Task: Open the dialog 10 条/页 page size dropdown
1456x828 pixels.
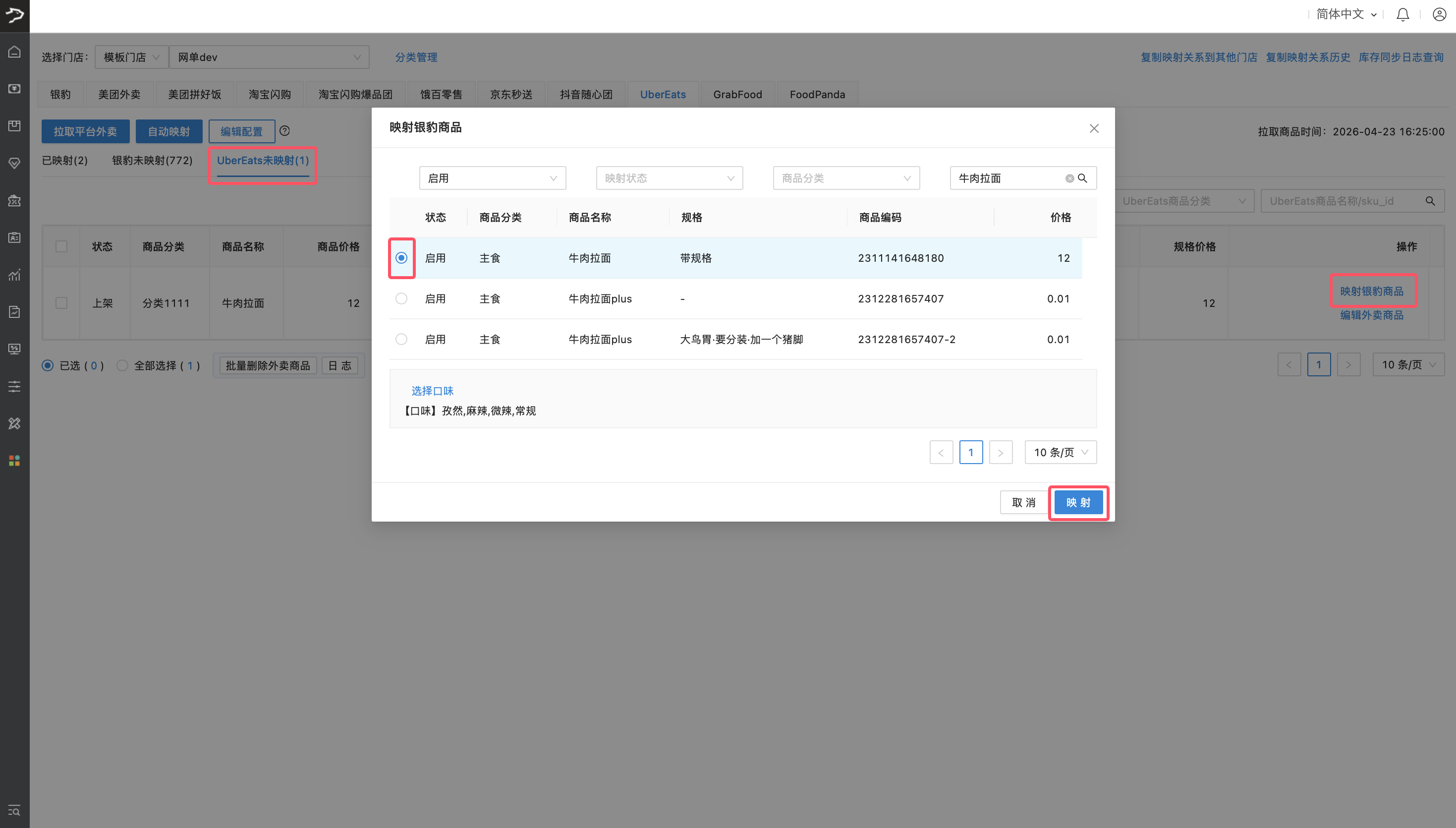Action: 1061,452
